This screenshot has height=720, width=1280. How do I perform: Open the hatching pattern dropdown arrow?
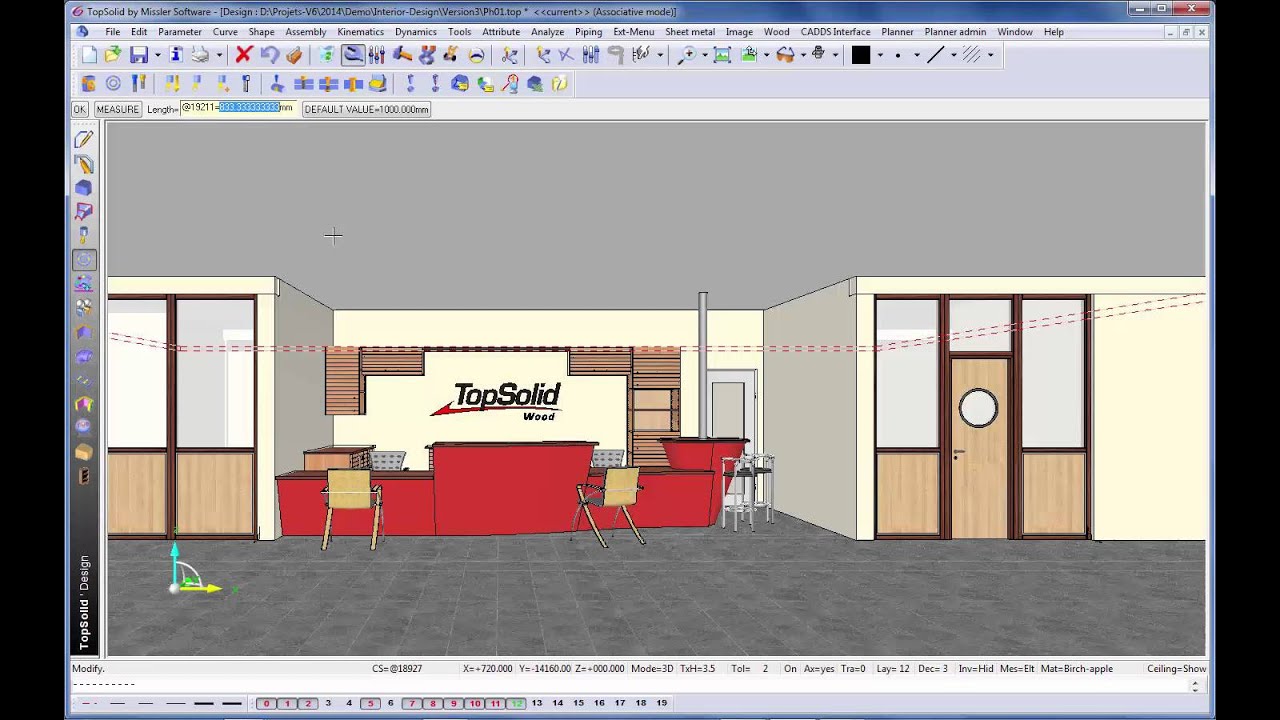point(990,55)
